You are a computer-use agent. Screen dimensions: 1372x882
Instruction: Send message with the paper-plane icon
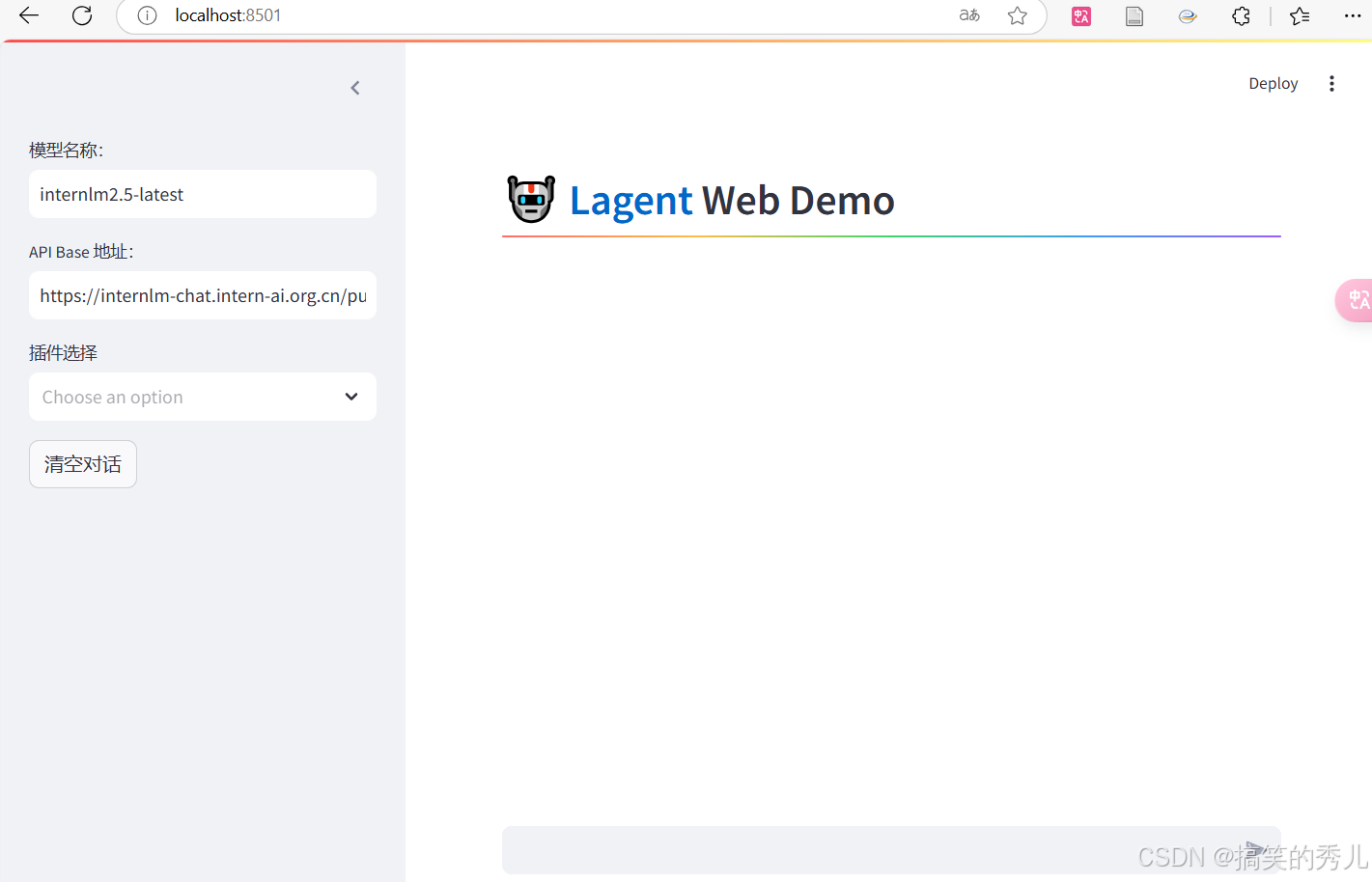1255,850
